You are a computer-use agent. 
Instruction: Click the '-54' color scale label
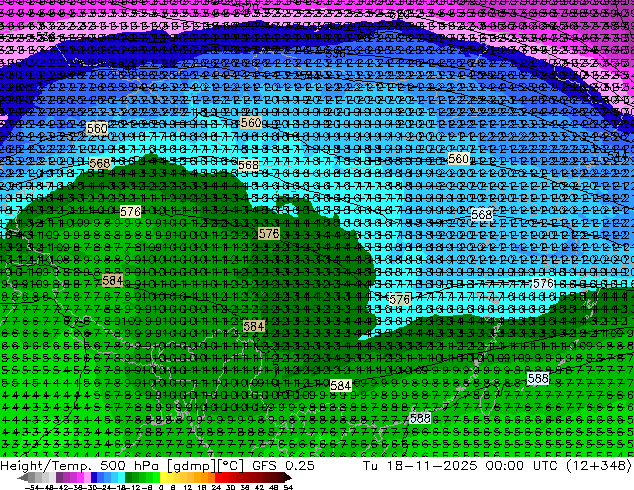[32, 488]
